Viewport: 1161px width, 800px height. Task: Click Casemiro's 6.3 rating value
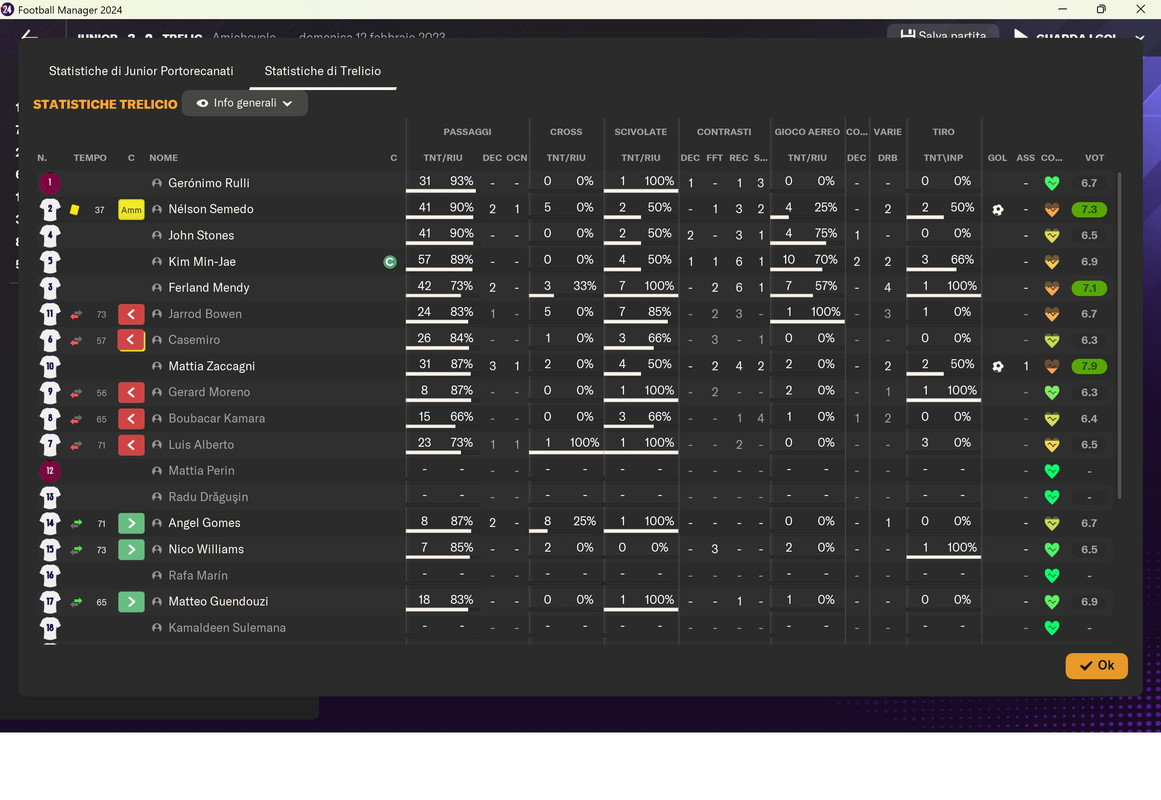tap(1089, 340)
